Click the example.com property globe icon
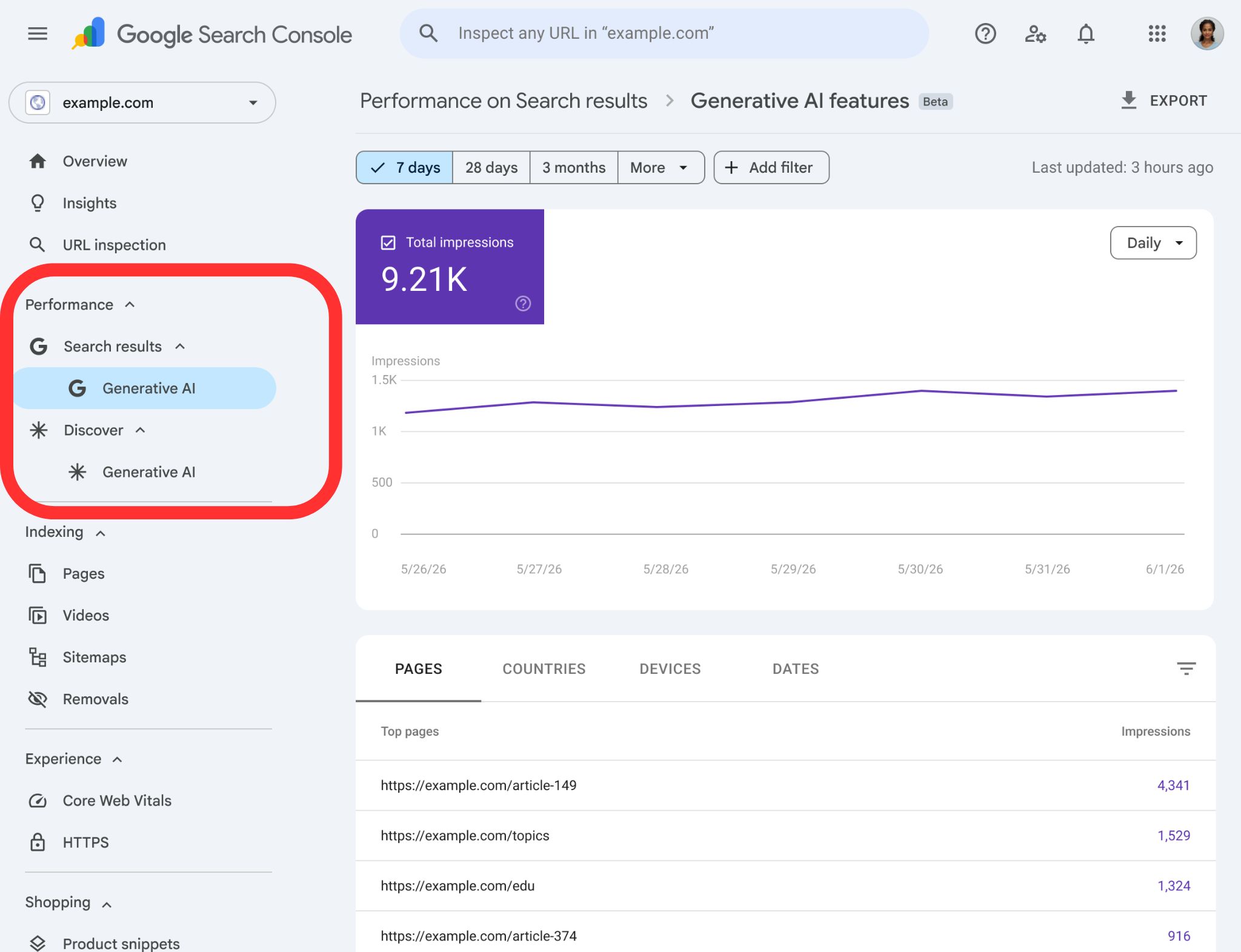This screenshot has width=1241, height=952. (x=38, y=102)
